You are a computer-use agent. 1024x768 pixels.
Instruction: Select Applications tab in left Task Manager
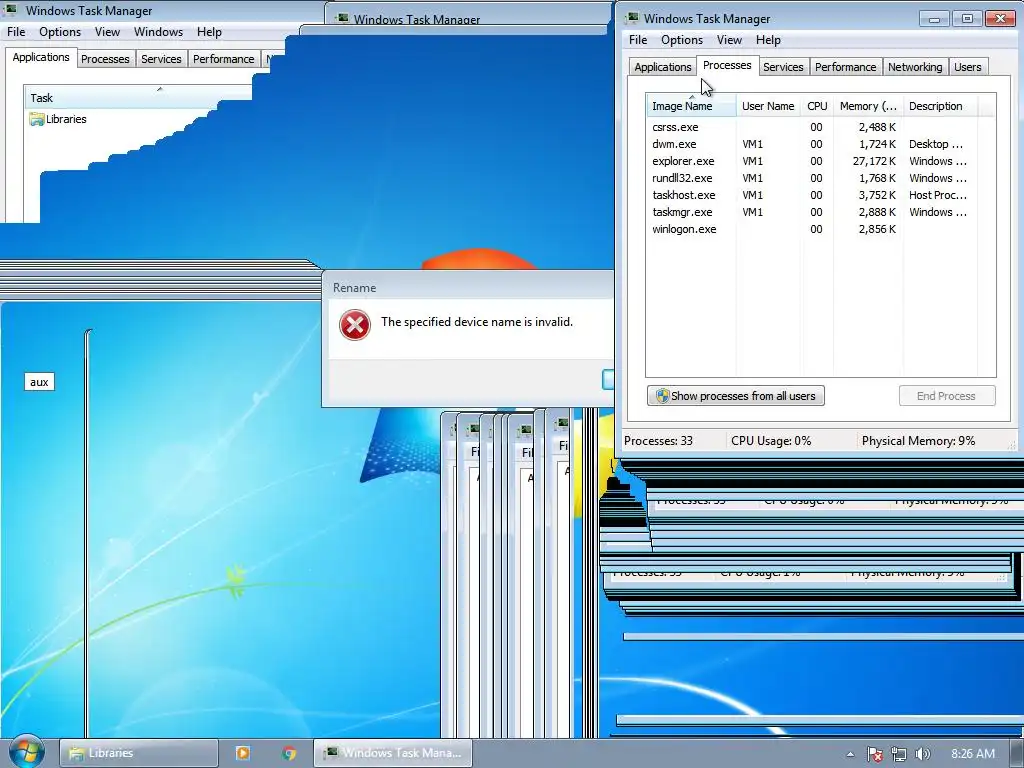coord(40,57)
